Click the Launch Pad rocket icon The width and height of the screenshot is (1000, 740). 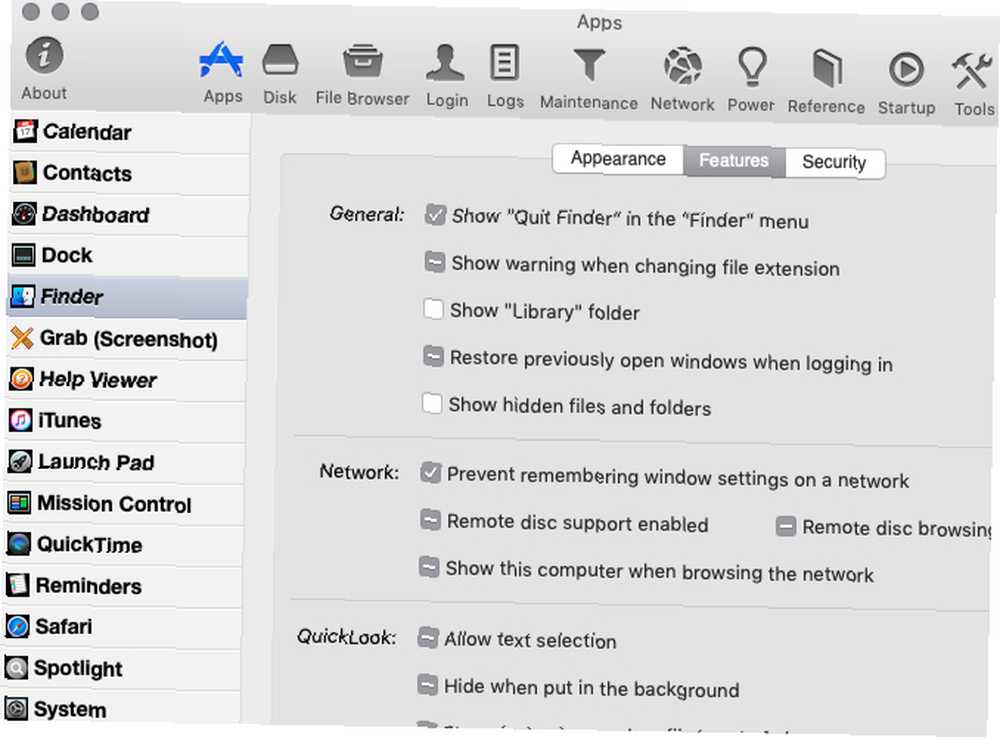click(x=20, y=461)
